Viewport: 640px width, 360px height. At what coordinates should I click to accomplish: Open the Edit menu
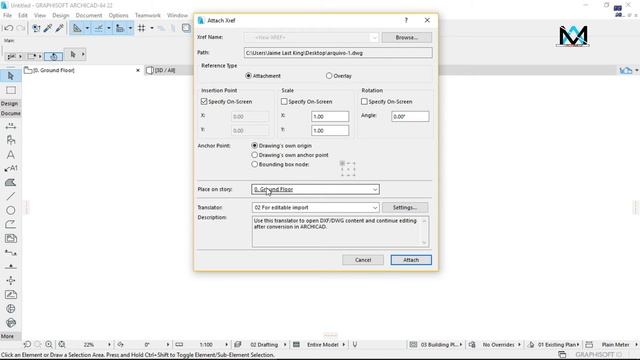tap(23, 16)
